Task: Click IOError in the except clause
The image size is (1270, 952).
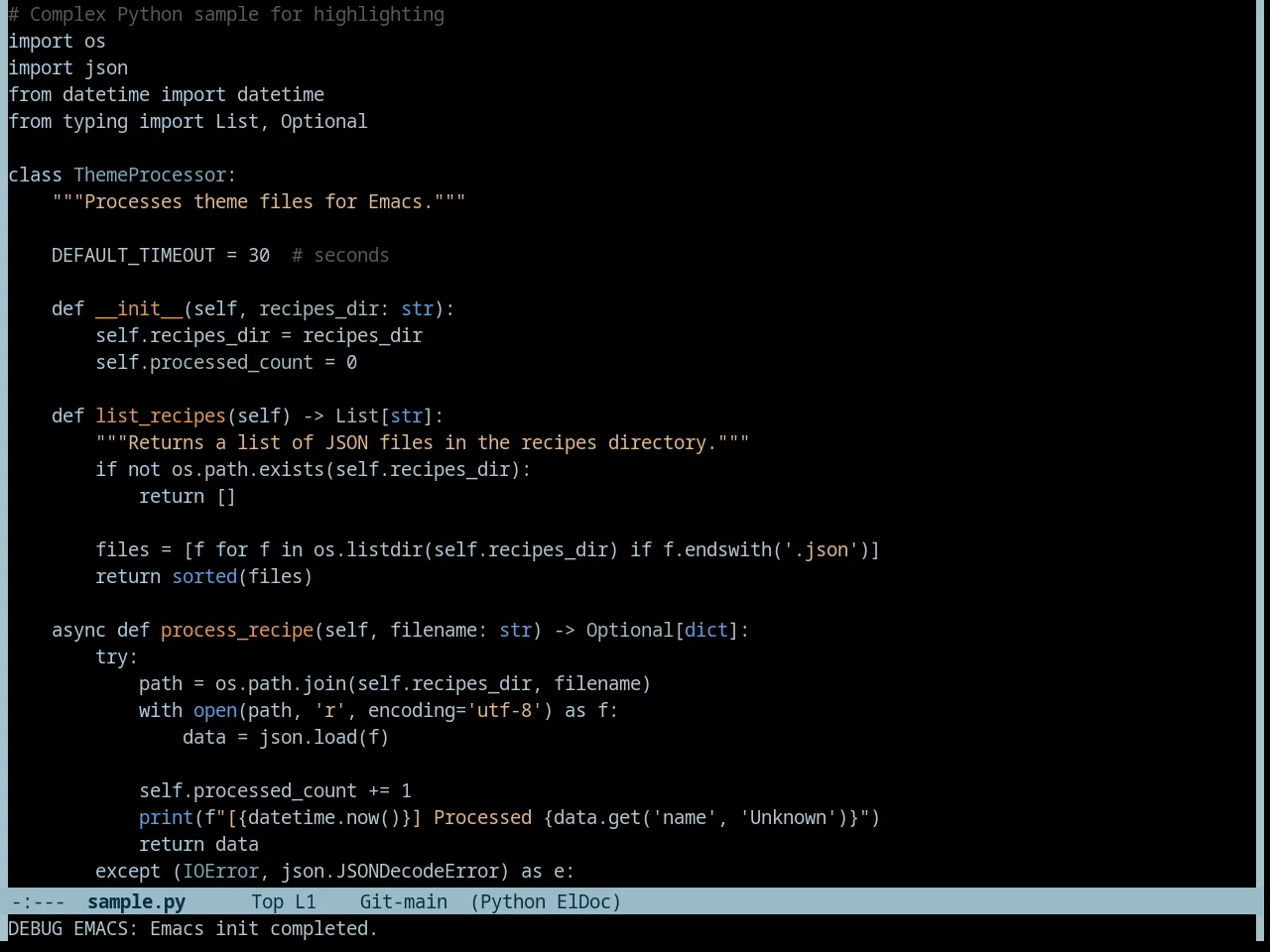Action: coord(220,871)
